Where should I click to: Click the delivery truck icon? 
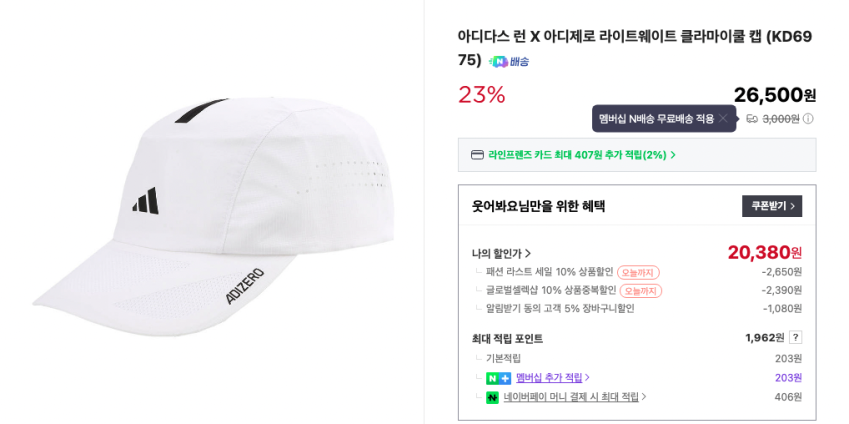click(x=752, y=119)
